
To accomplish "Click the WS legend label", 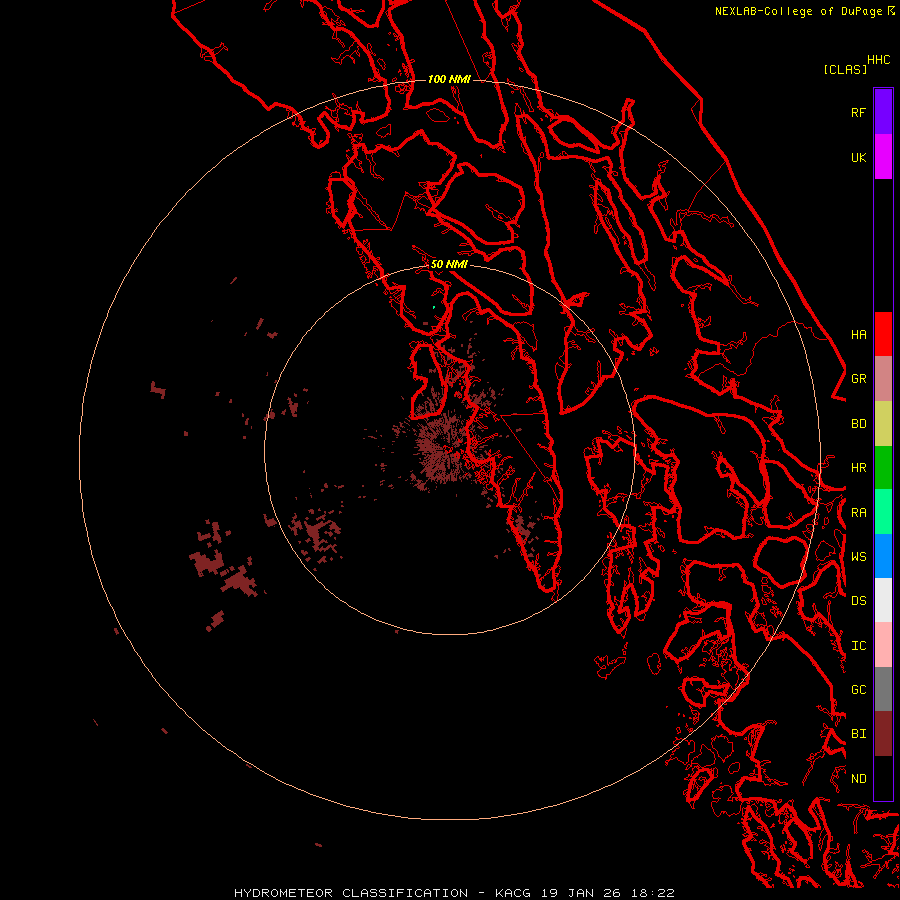I will pos(858,556).
